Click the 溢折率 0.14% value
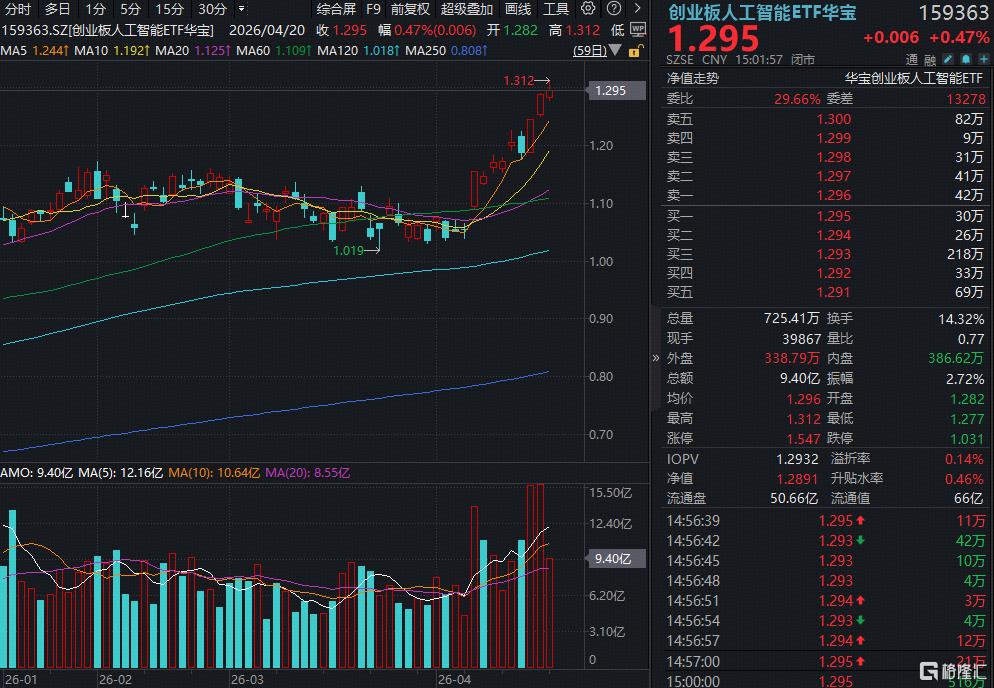The width and height of the screenshot is (994, 688). pyautogui.click(x=964, y=458)
